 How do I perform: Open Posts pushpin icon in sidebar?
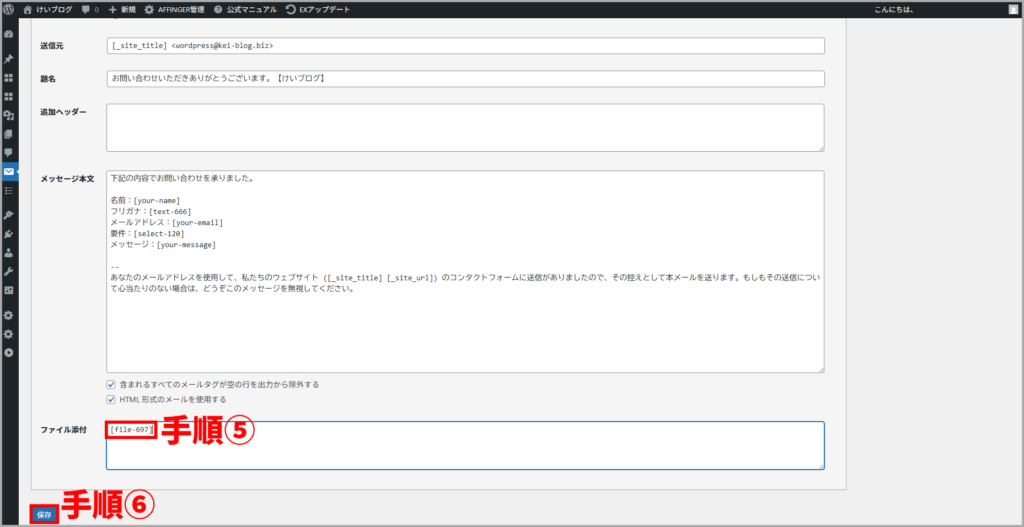[9, 59]
